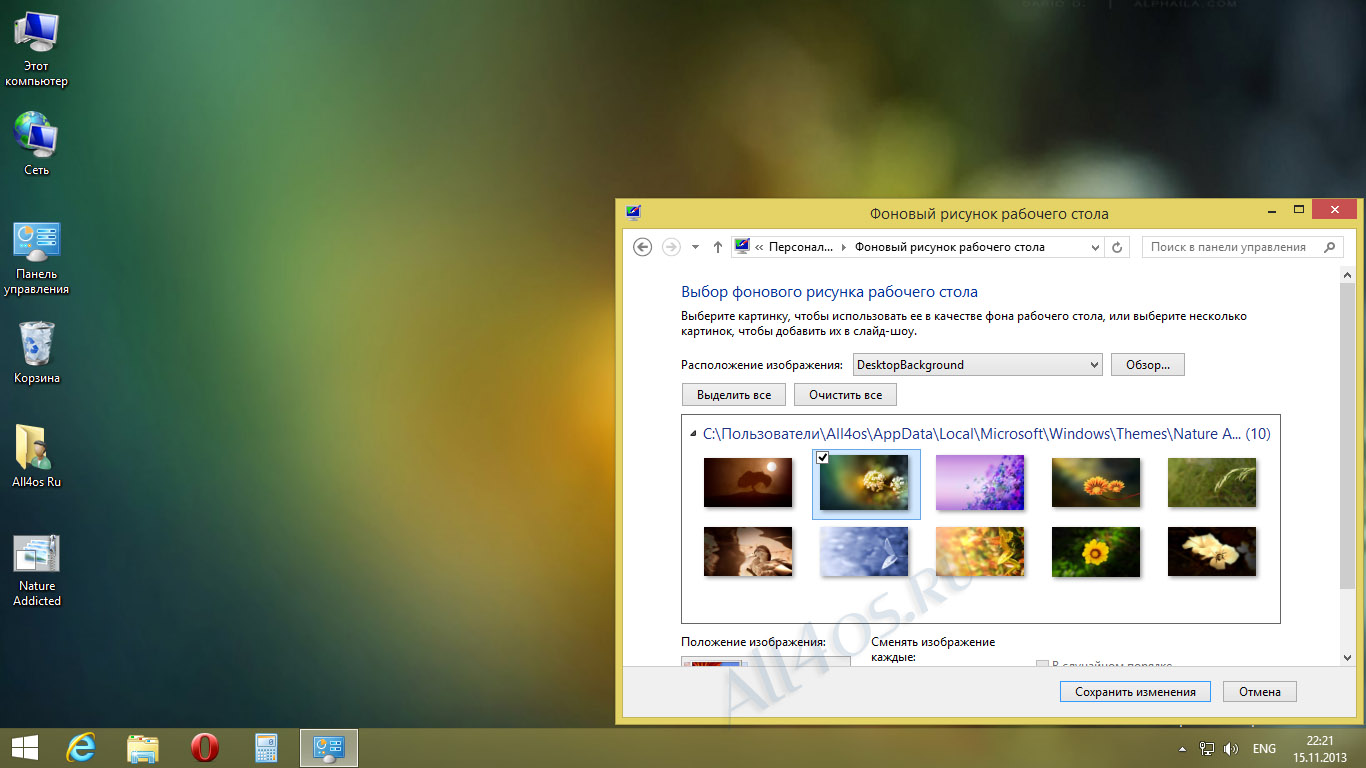Click the Персонализация breadcrumb
The height and width of the screenshot is (768, 1366).
tap(801, 247)
